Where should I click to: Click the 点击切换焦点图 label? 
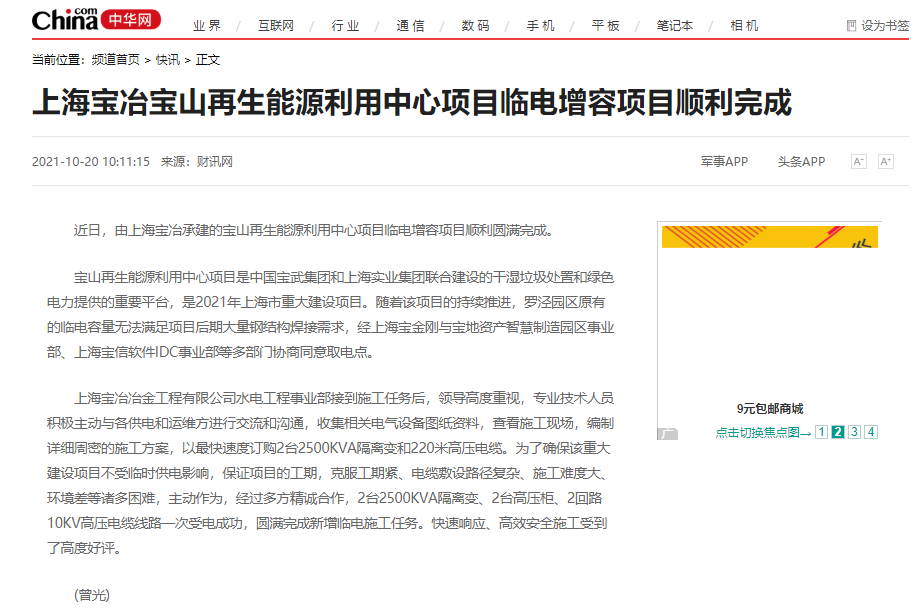click(x=757, y=431)
